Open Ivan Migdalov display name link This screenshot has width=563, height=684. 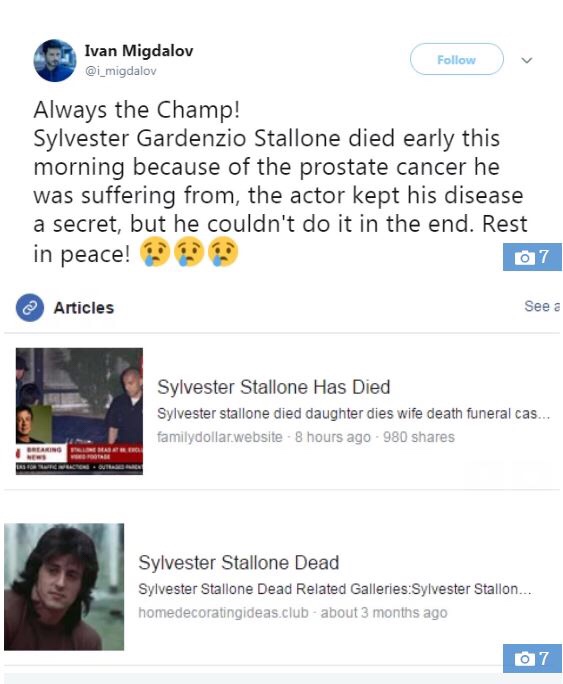(139, 51)
